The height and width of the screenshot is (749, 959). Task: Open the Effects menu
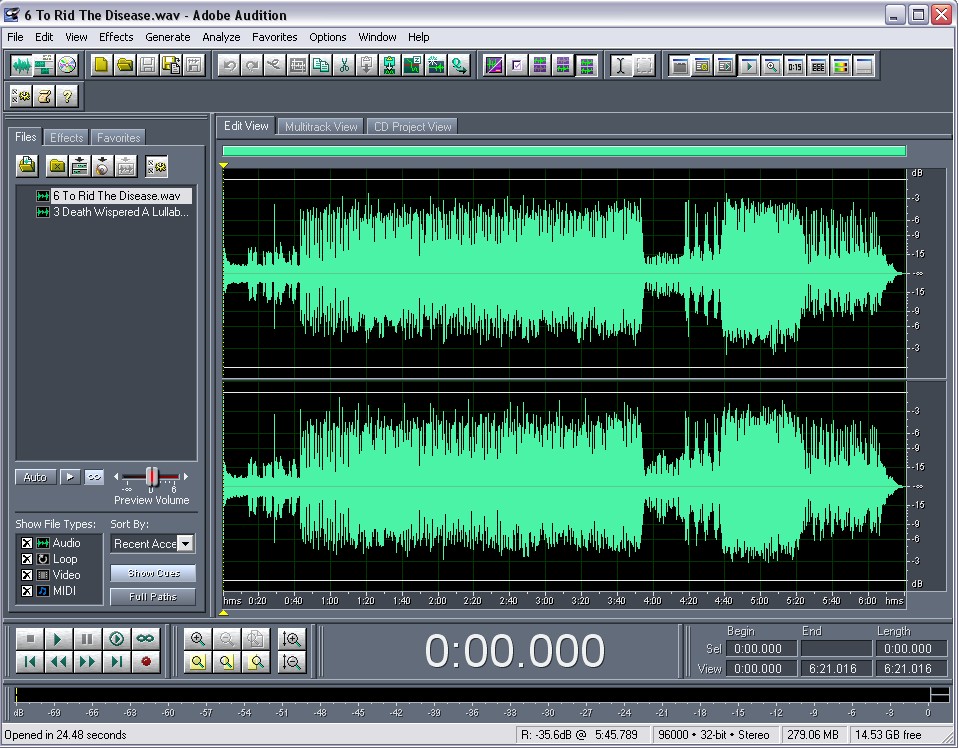pos(116,37)
